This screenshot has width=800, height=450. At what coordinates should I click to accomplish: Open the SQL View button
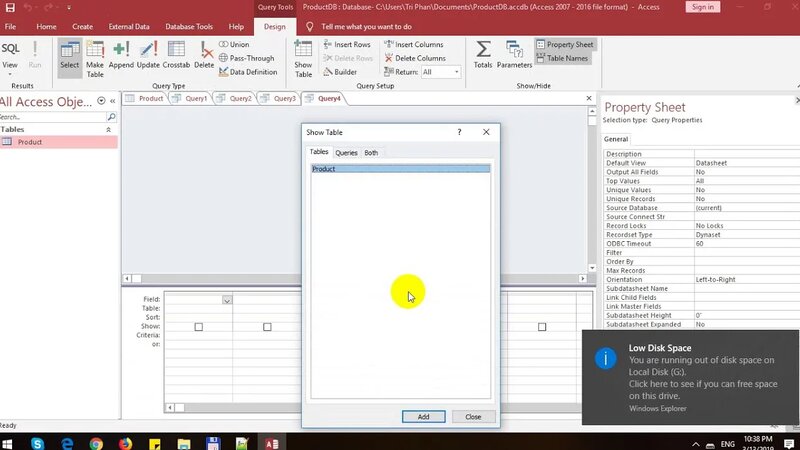click(10, 54)
